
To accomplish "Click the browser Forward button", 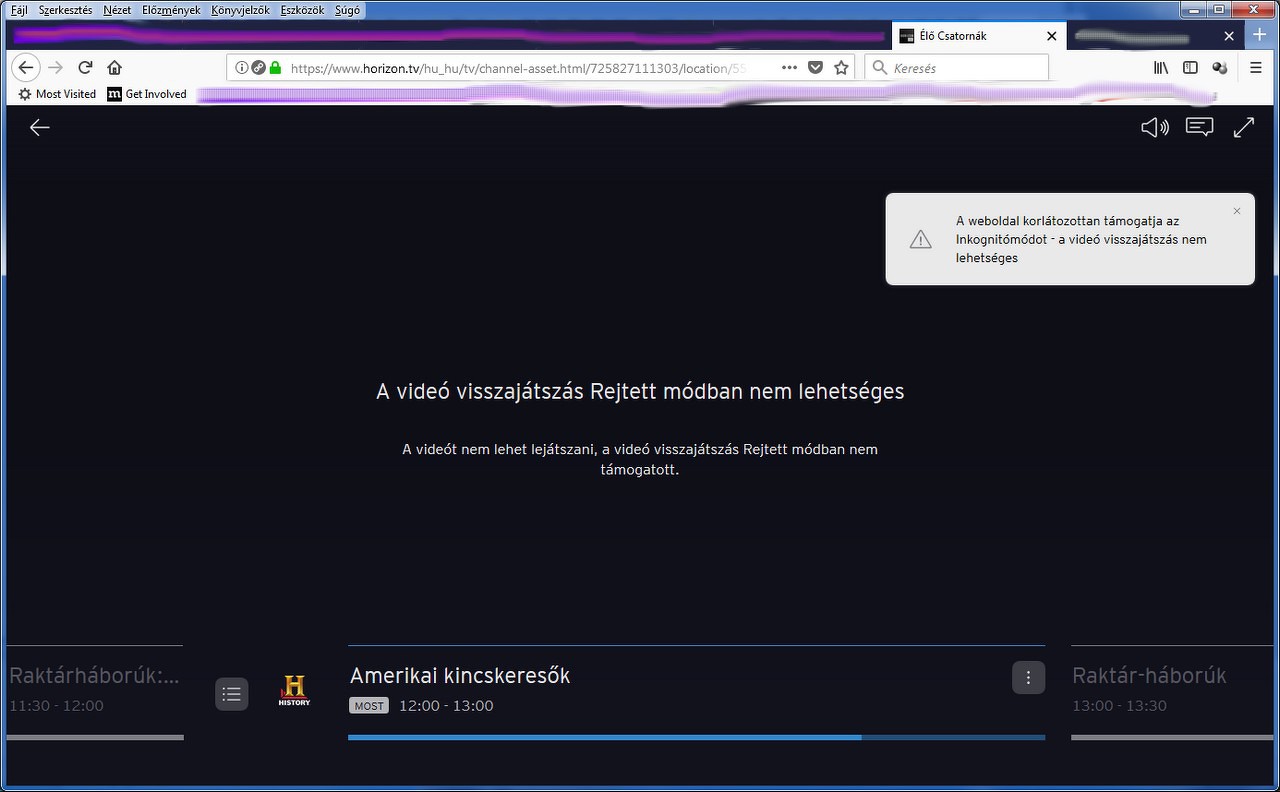I will [56, 67].
